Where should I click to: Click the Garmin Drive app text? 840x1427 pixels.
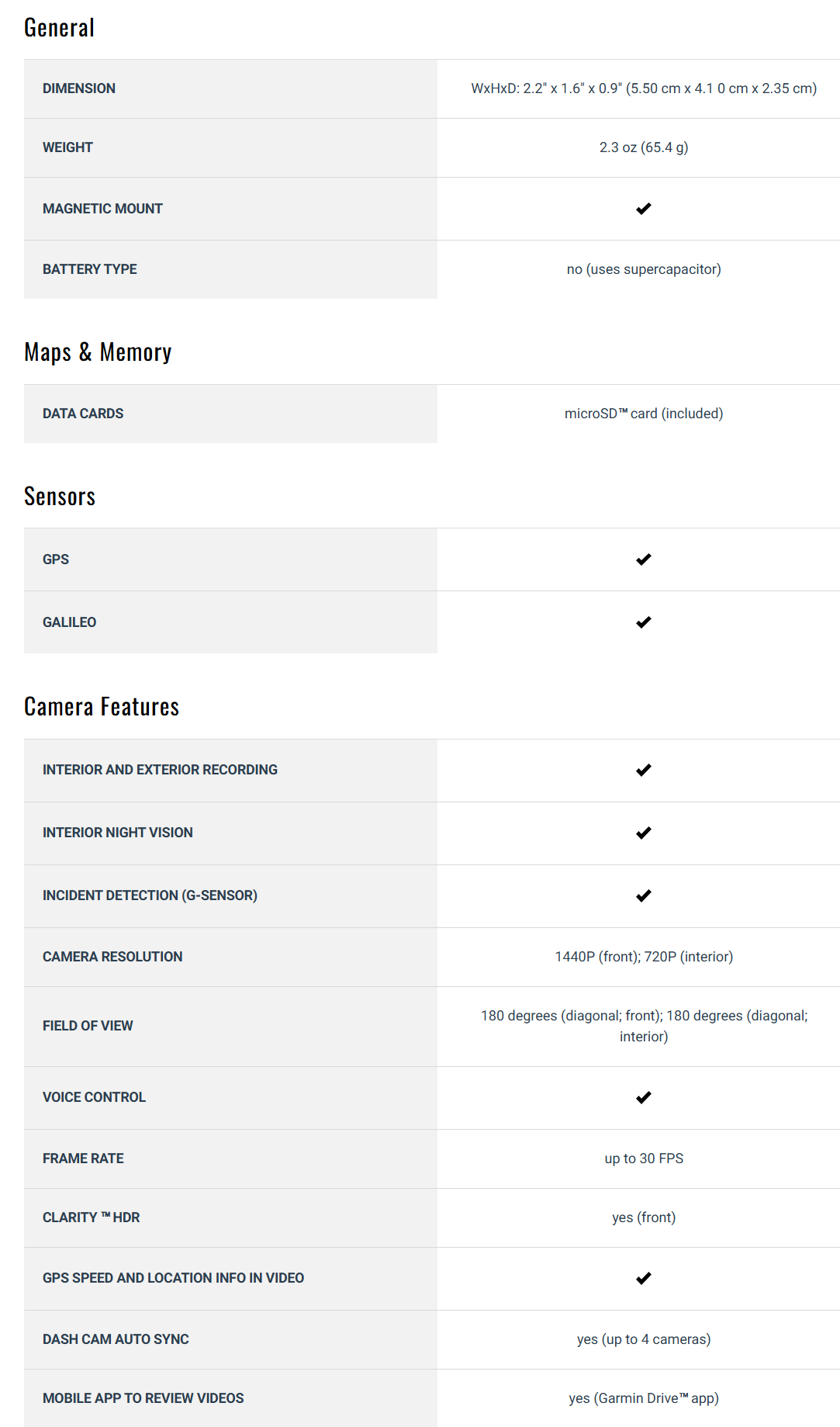pyautogui.click(x=643, y=1398)
